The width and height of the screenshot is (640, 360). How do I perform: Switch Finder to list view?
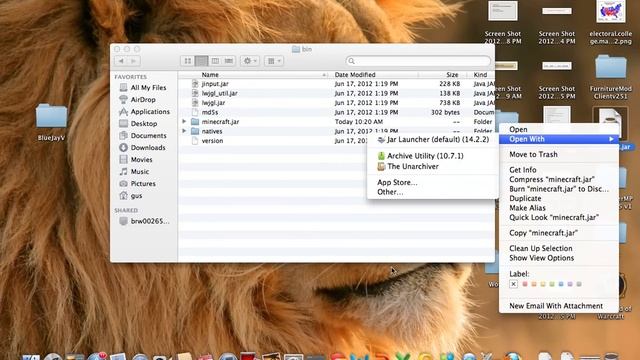(x=201, y=61)
